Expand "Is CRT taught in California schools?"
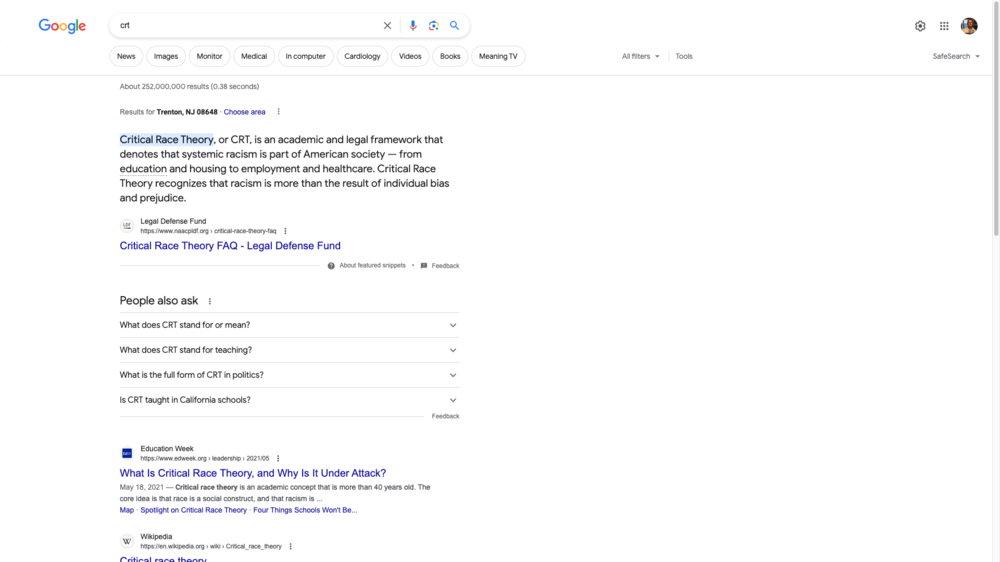 point(289,400)
